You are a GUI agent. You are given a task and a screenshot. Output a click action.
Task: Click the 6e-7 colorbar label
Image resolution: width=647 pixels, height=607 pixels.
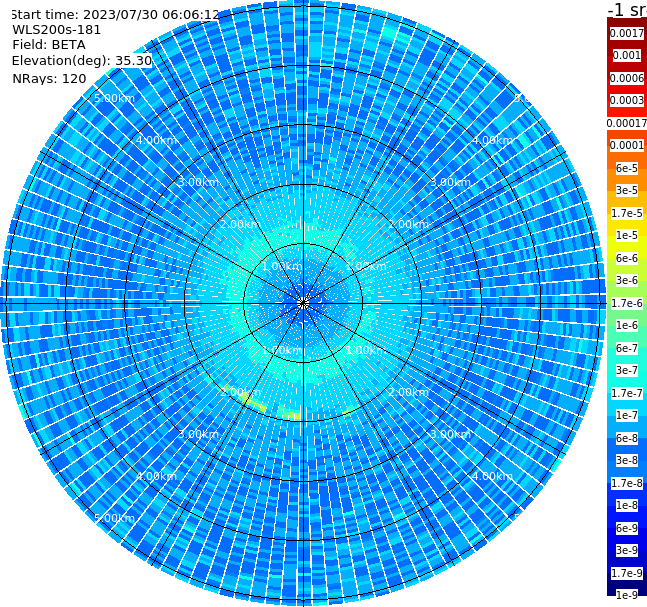(627, 348)
